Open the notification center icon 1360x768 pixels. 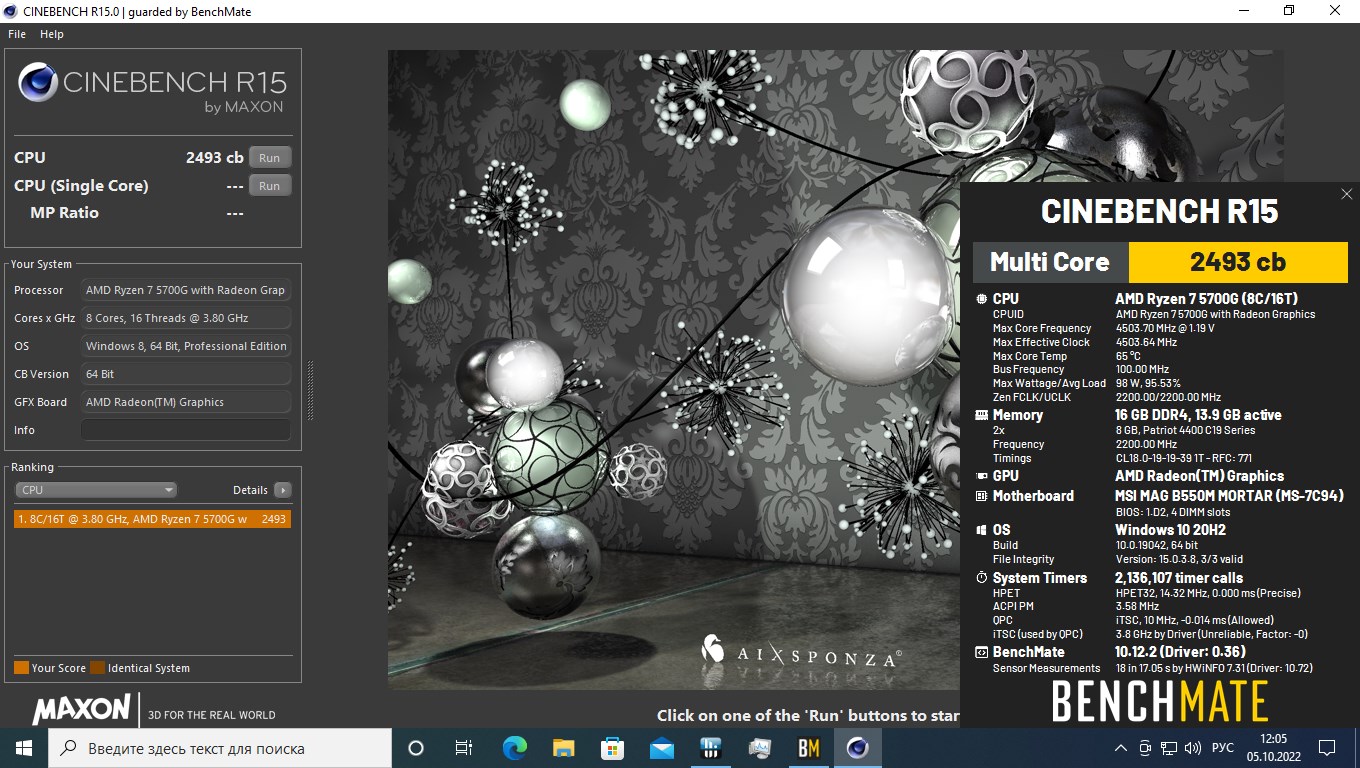pos(1327,748)
